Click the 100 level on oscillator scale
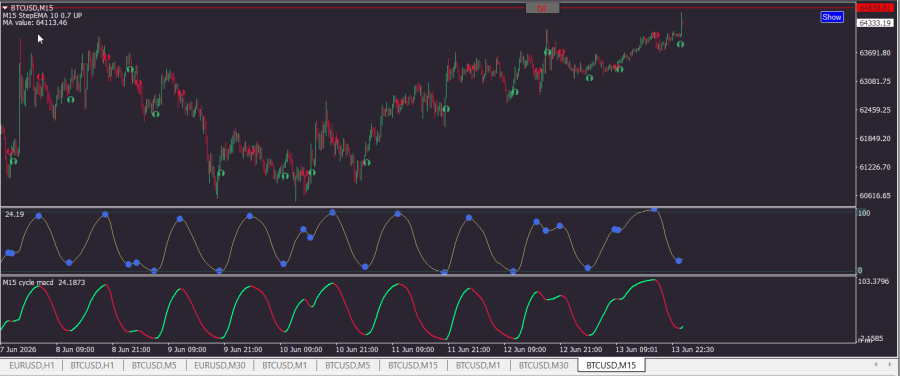The width and height of the screenshot is (900, 376). pos(864,214)
